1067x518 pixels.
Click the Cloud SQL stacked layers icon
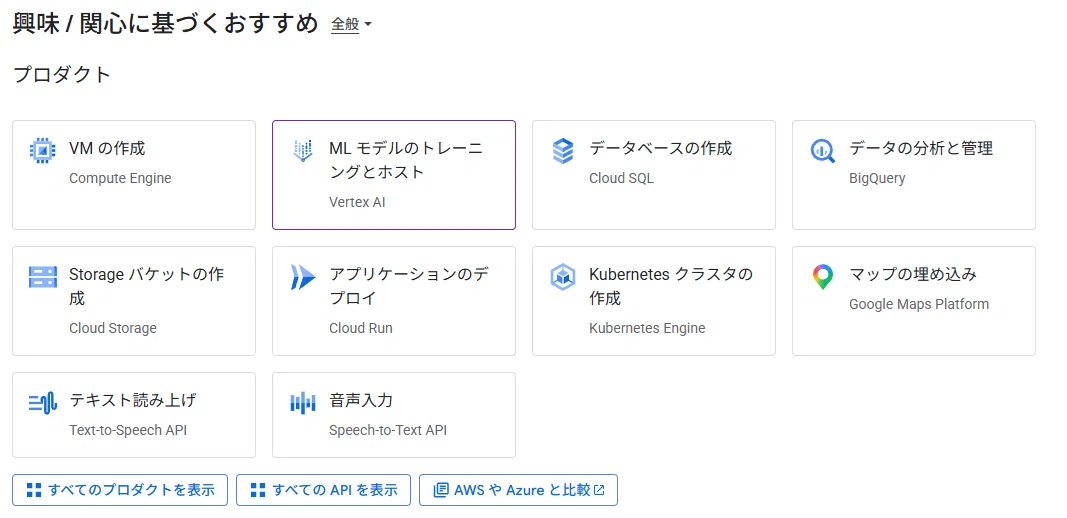[x=563, y=150]
